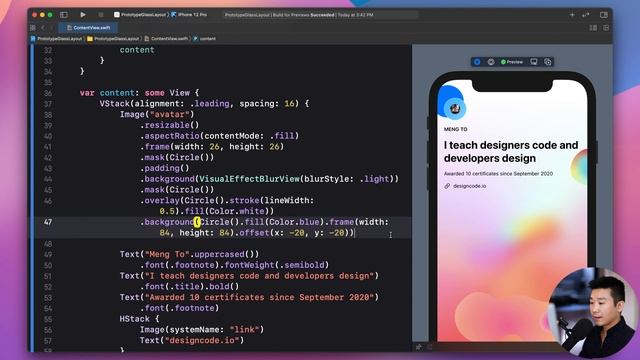Open the PrototypeGlassLayout folder breadcrumb
Viewport: 640px width, 360px height.
point(113,39)
